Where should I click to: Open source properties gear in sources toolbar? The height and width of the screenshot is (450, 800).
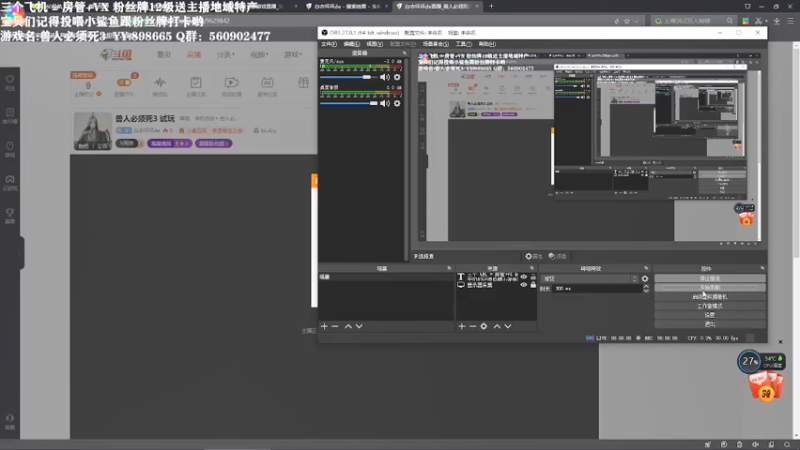tap(484, 326)
